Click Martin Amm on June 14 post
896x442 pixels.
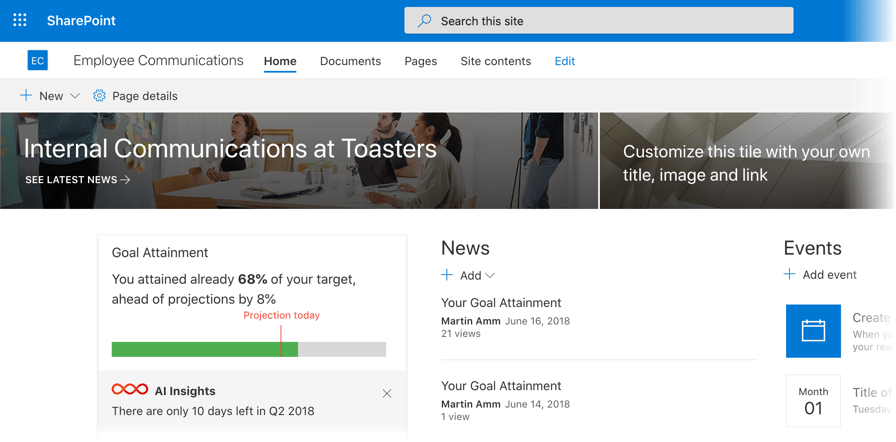point(470,404)
